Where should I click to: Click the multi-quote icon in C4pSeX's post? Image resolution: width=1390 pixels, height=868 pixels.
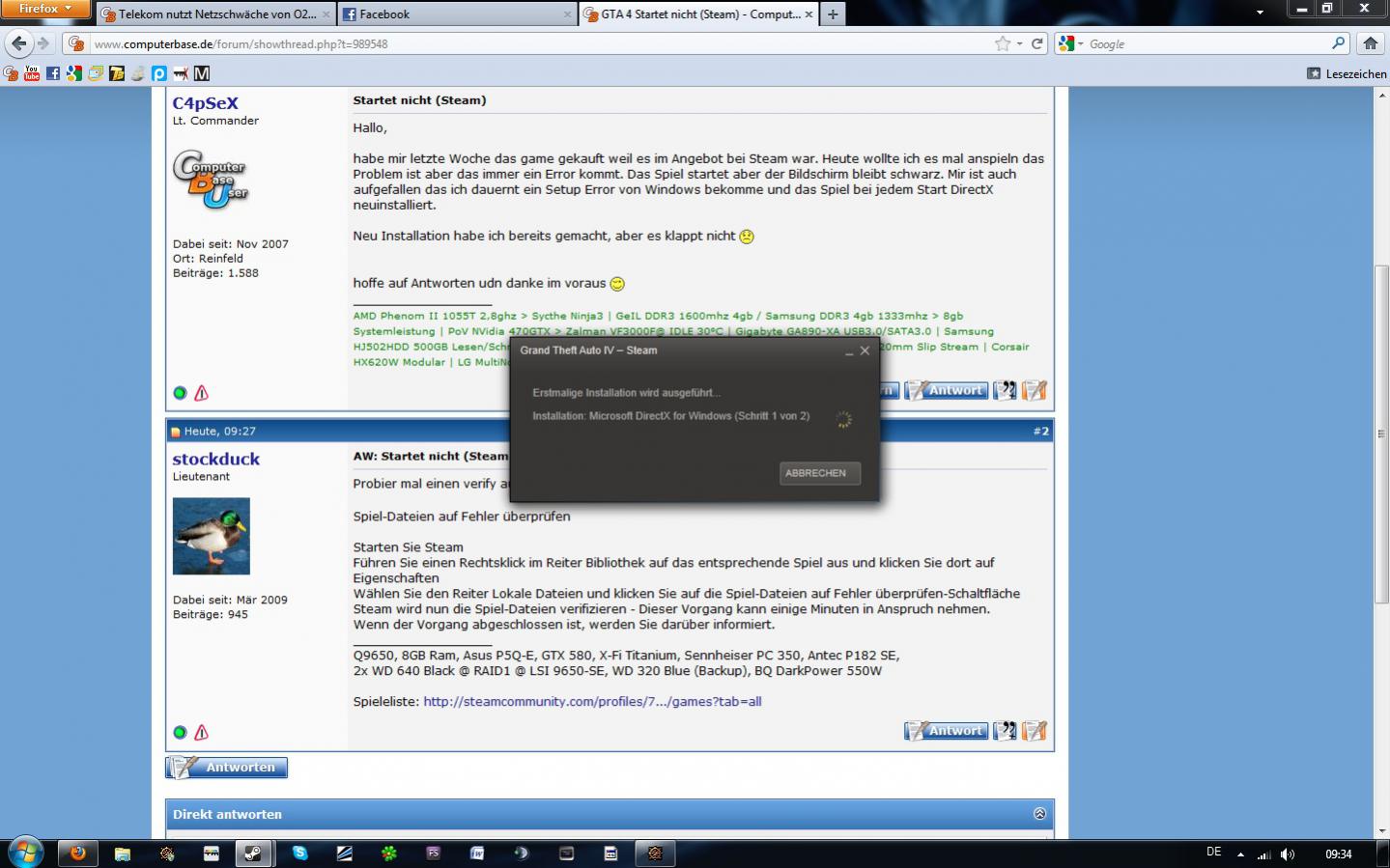[1005, 390]
